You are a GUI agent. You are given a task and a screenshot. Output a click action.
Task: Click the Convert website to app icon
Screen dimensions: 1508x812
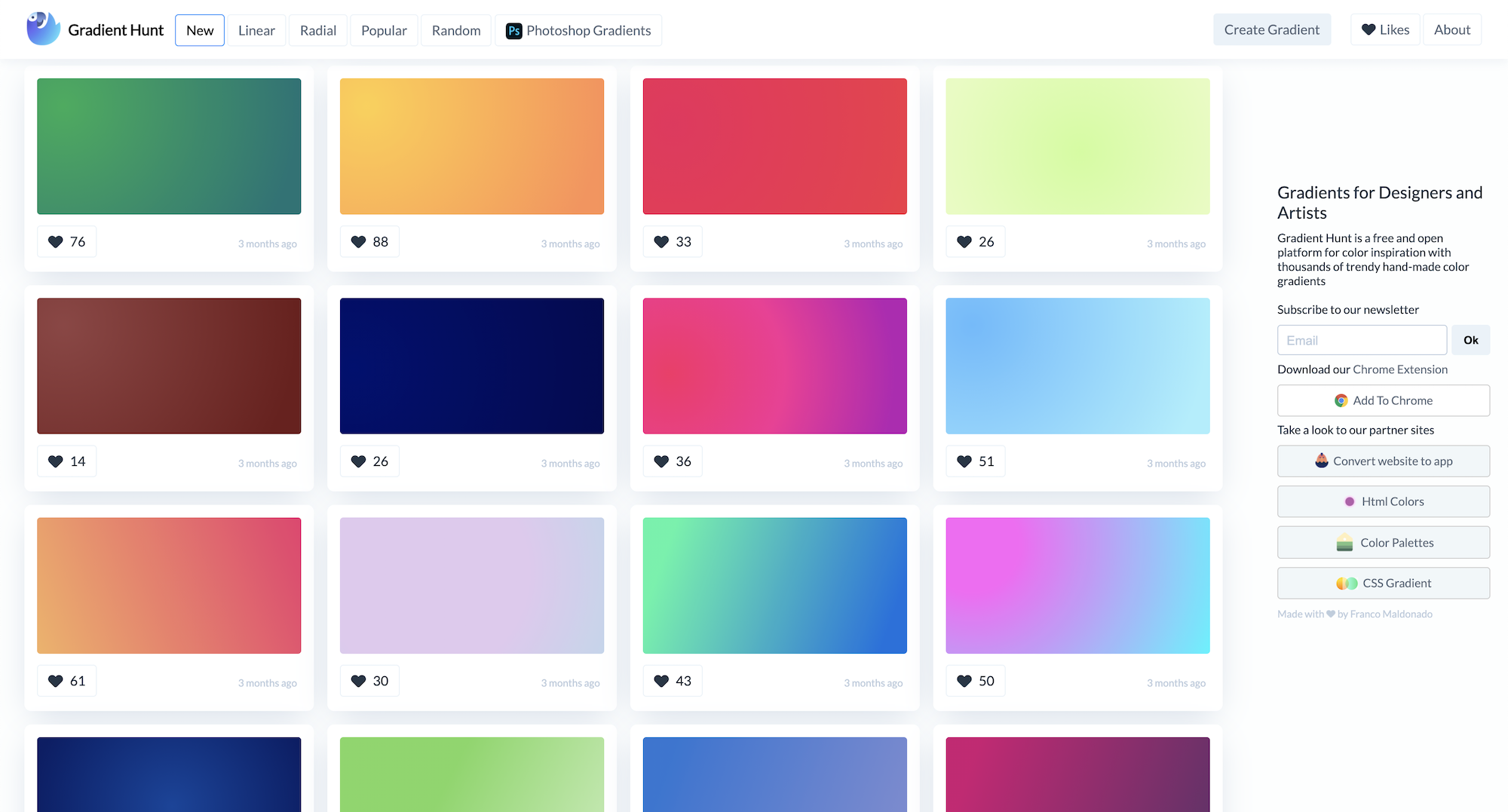click(x=1322, y=461)
